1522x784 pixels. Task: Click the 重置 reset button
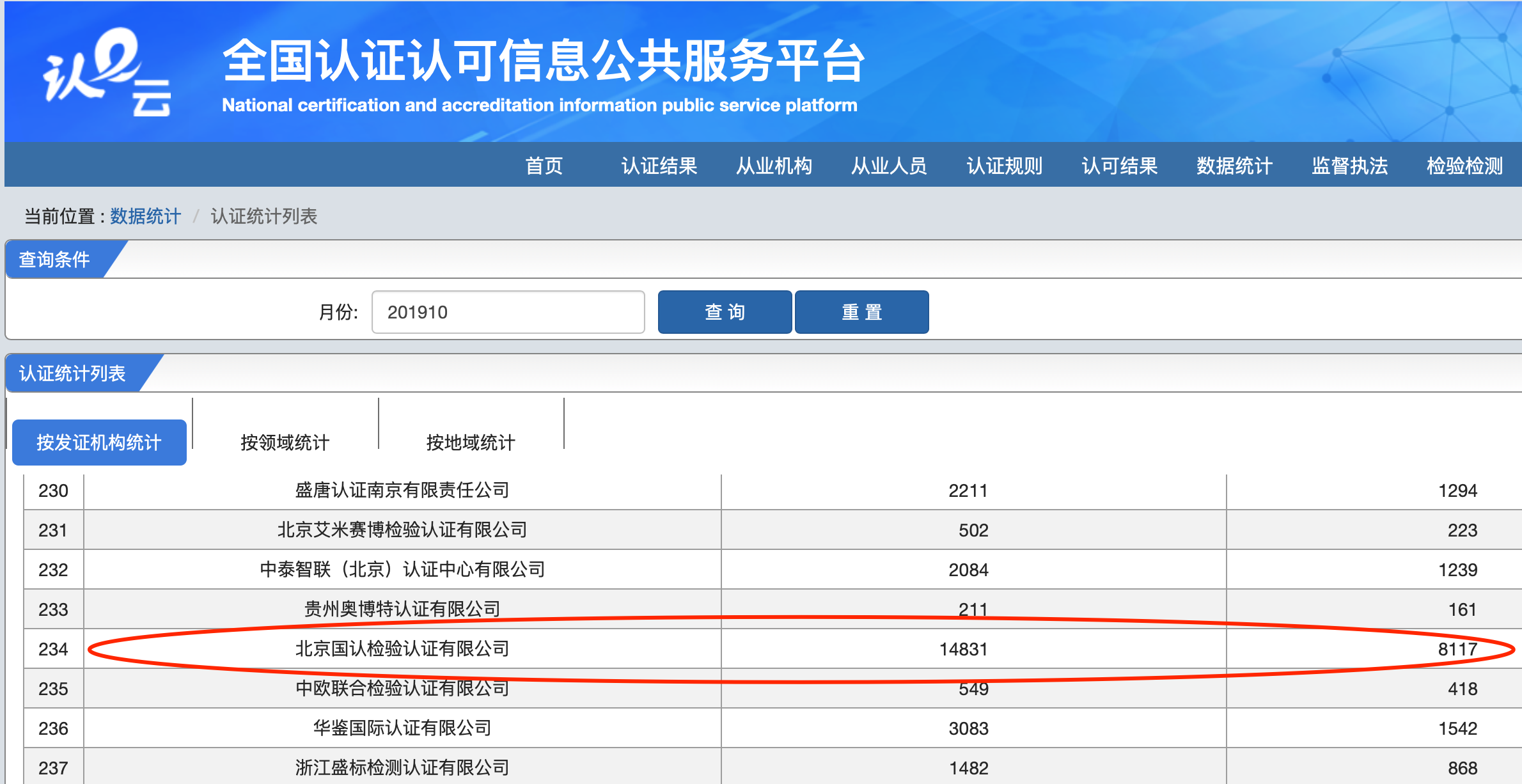(862, 312)
